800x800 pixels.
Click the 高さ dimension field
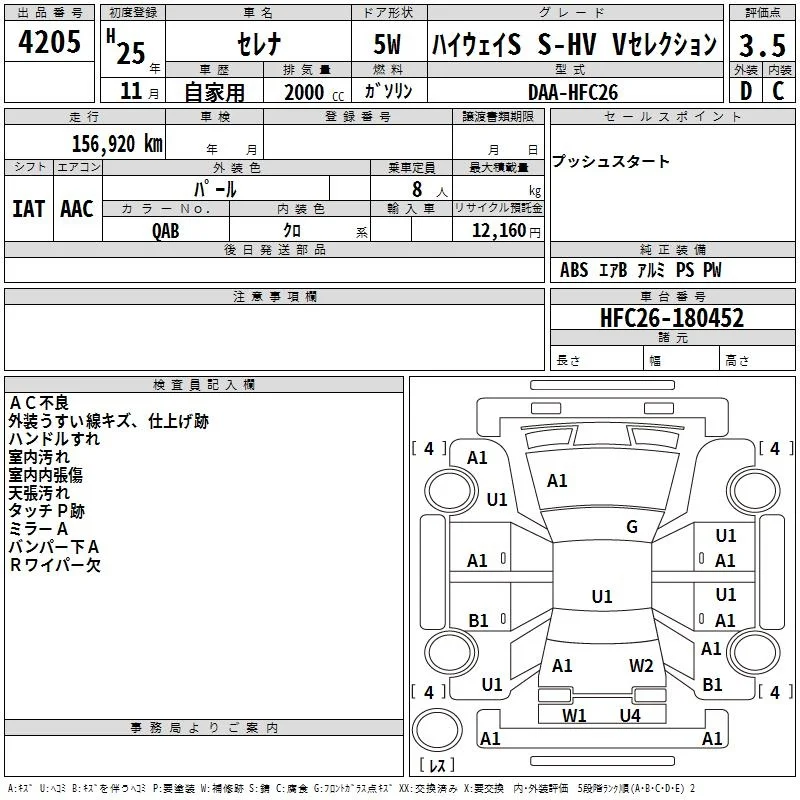pyautogui.click(x=758, y=360)
